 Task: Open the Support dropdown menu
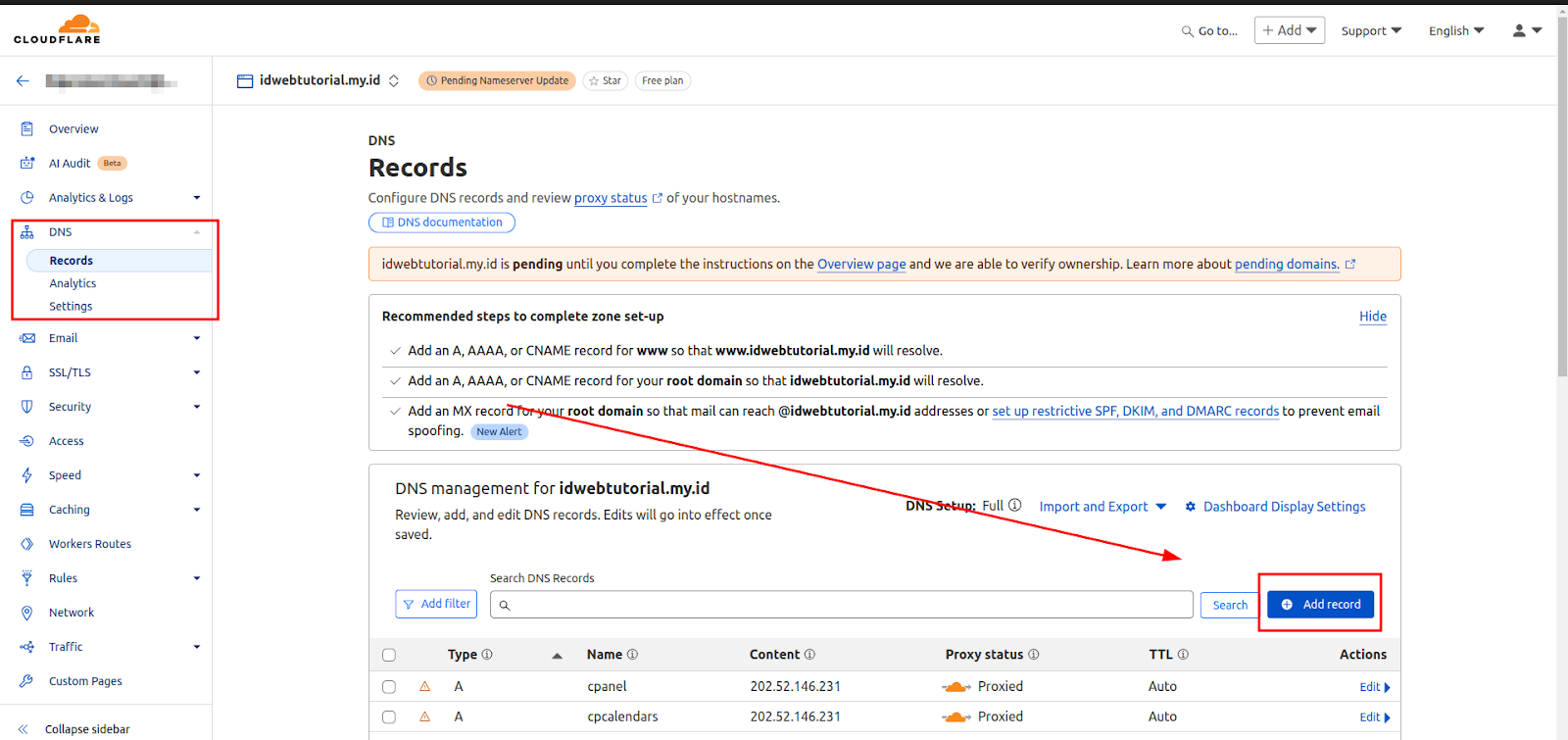click(1371, 30)
